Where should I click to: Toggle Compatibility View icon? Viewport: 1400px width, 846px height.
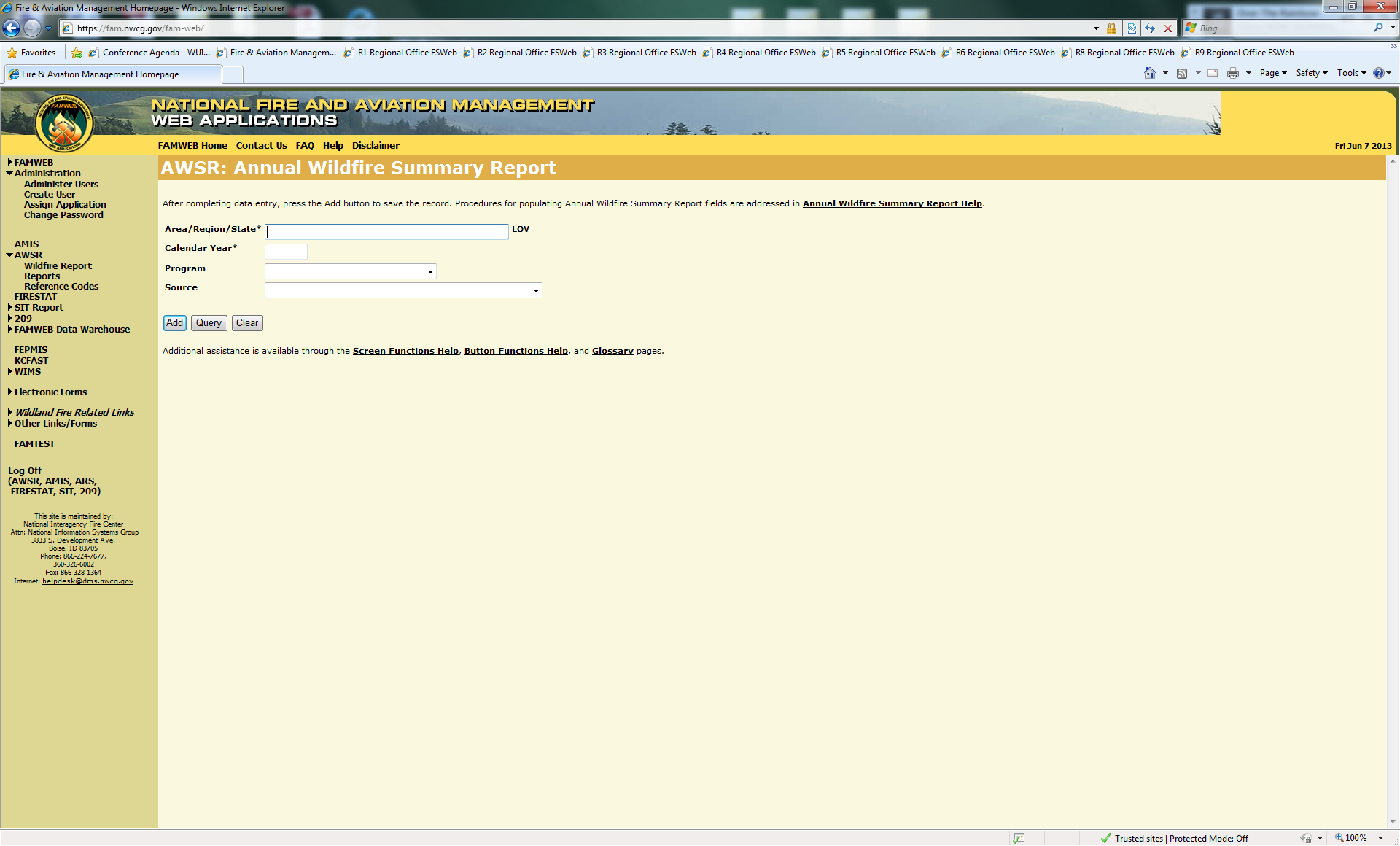tap(1132, 28)
